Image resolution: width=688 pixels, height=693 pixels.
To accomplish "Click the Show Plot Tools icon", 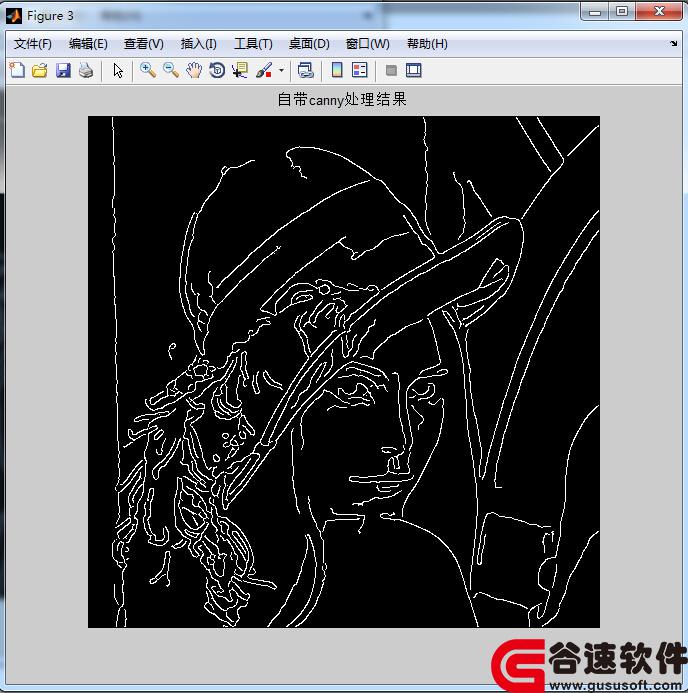I will (414, 70).
